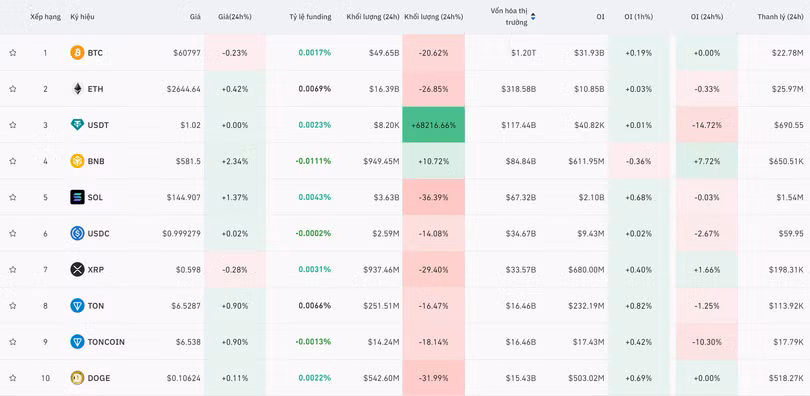Click the BNB funding rate -0.0111%
Viewport: 810px width, 396px height.
click(313, 161)
